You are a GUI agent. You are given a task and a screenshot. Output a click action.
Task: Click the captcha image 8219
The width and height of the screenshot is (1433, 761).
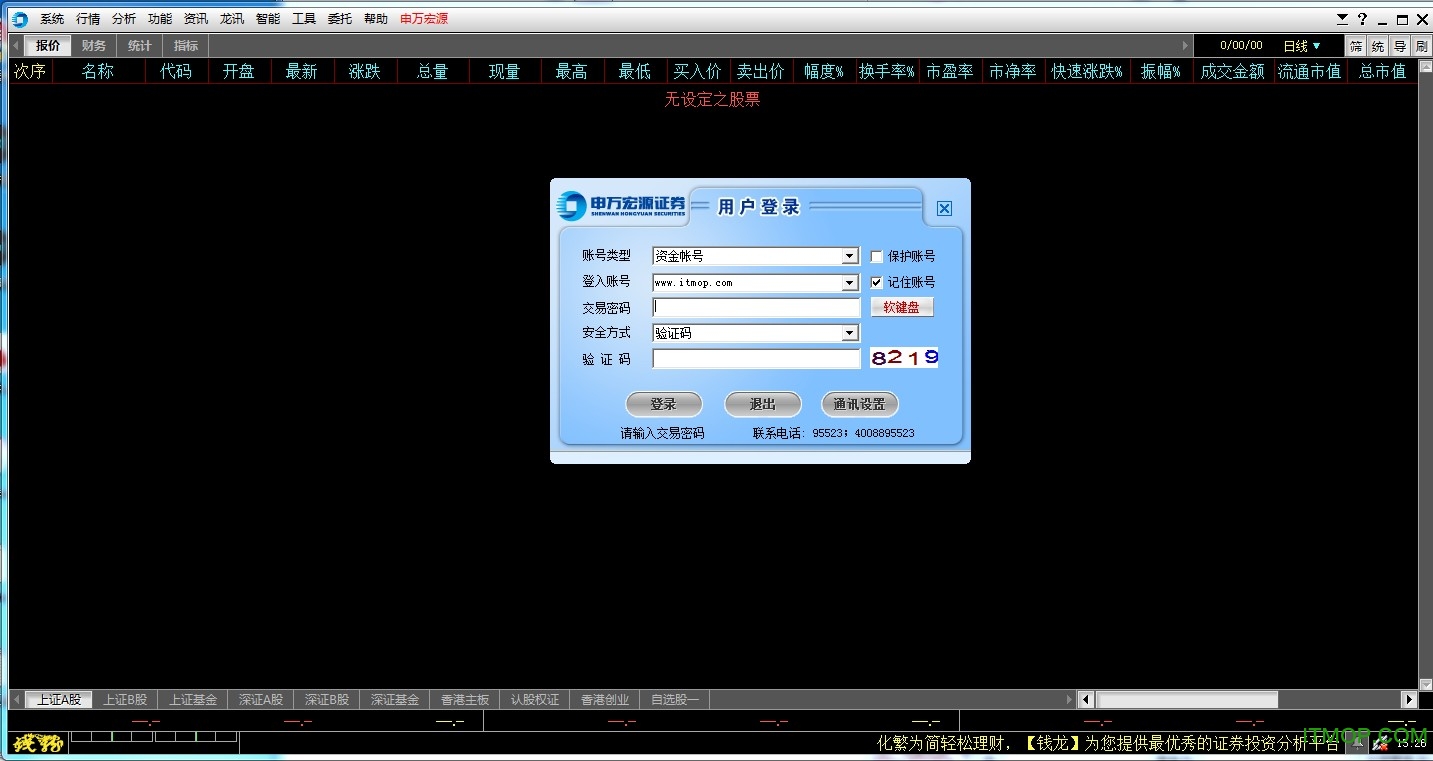[x=904, y=357]
